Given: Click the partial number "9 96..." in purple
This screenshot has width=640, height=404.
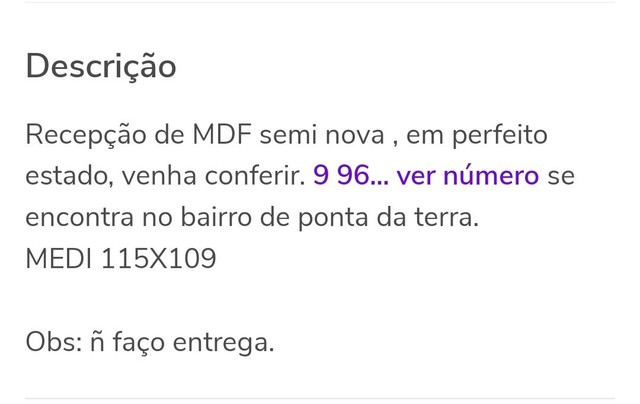Looking at the screenshot, I should pos(350,176).
